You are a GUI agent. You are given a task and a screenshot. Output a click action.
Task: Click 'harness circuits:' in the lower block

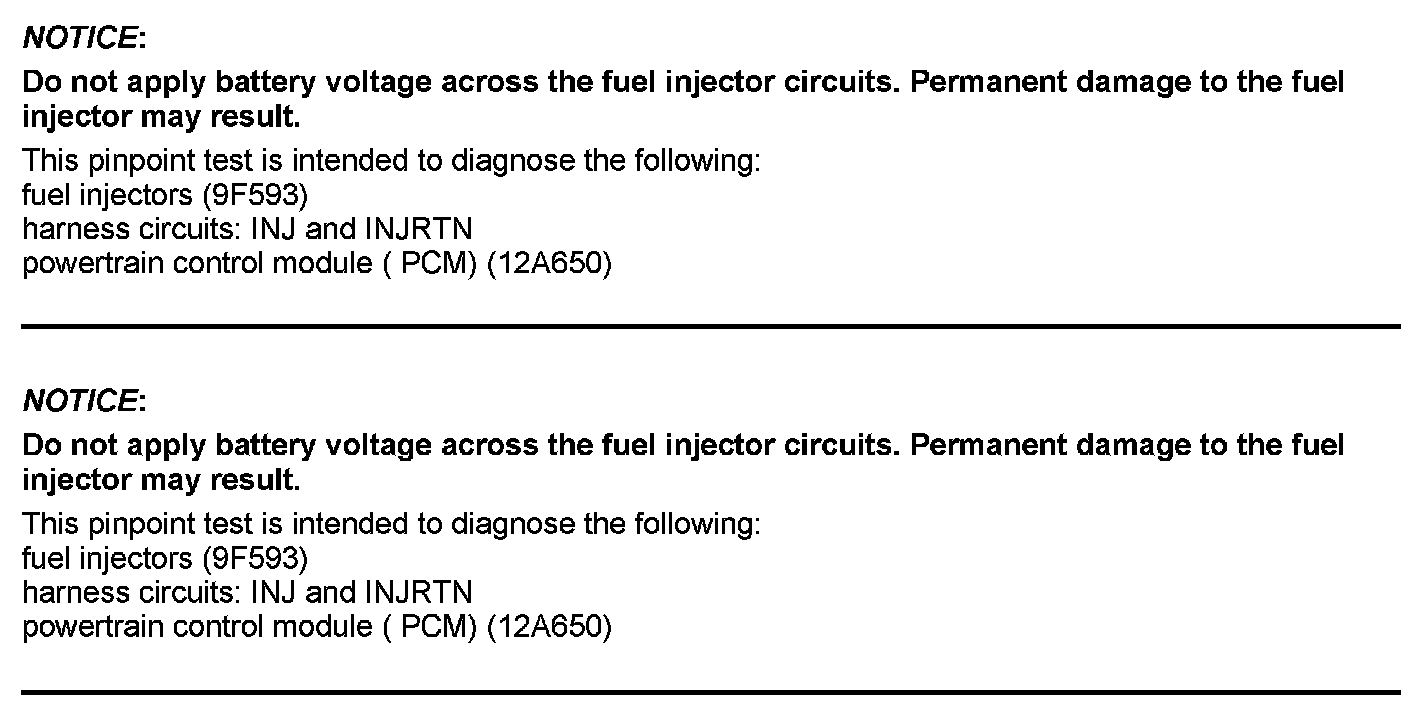tap(131, 592)
